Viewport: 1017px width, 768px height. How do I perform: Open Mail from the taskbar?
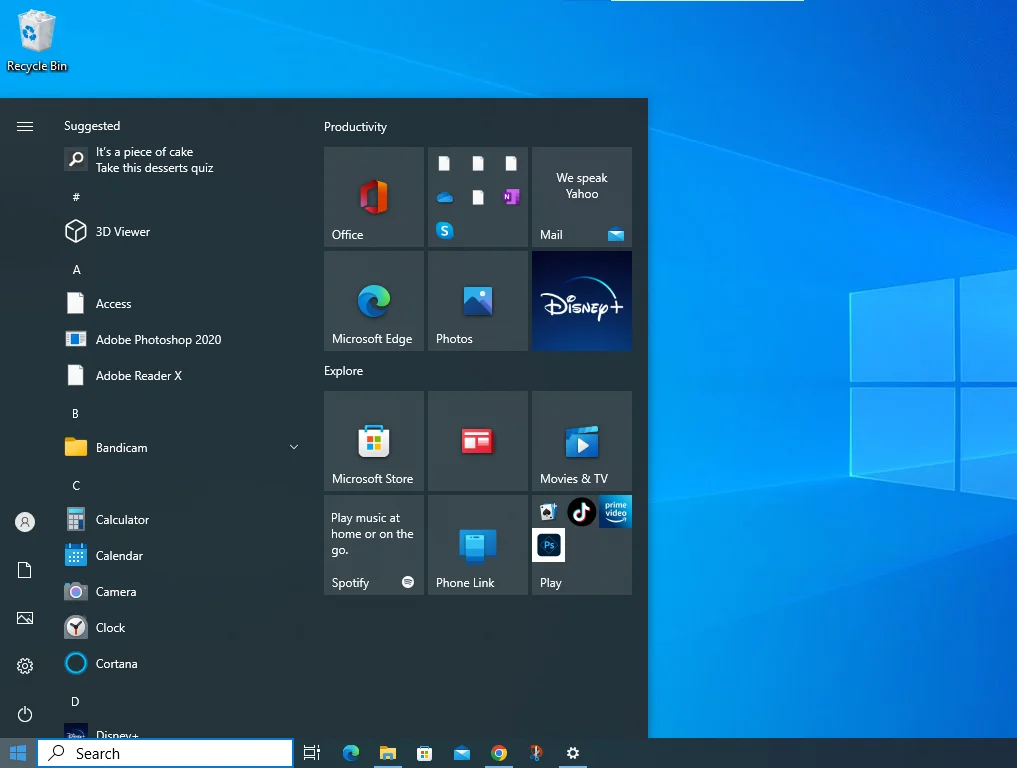(x=462, y=753)
